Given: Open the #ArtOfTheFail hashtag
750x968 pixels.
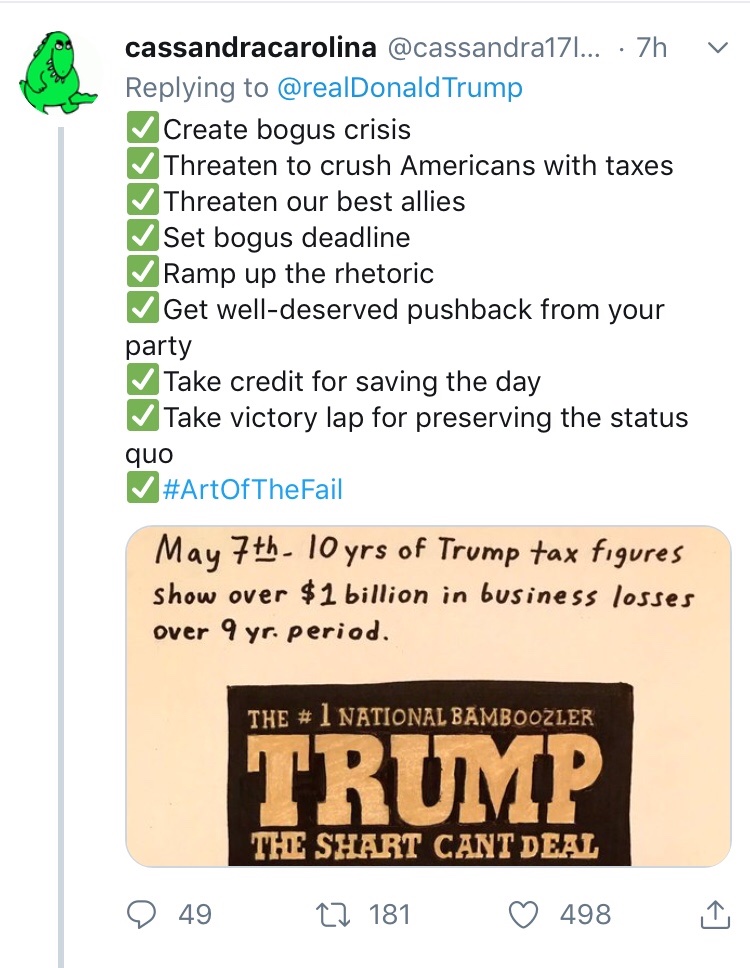Looking at the screenshot, I should [251, 490].
